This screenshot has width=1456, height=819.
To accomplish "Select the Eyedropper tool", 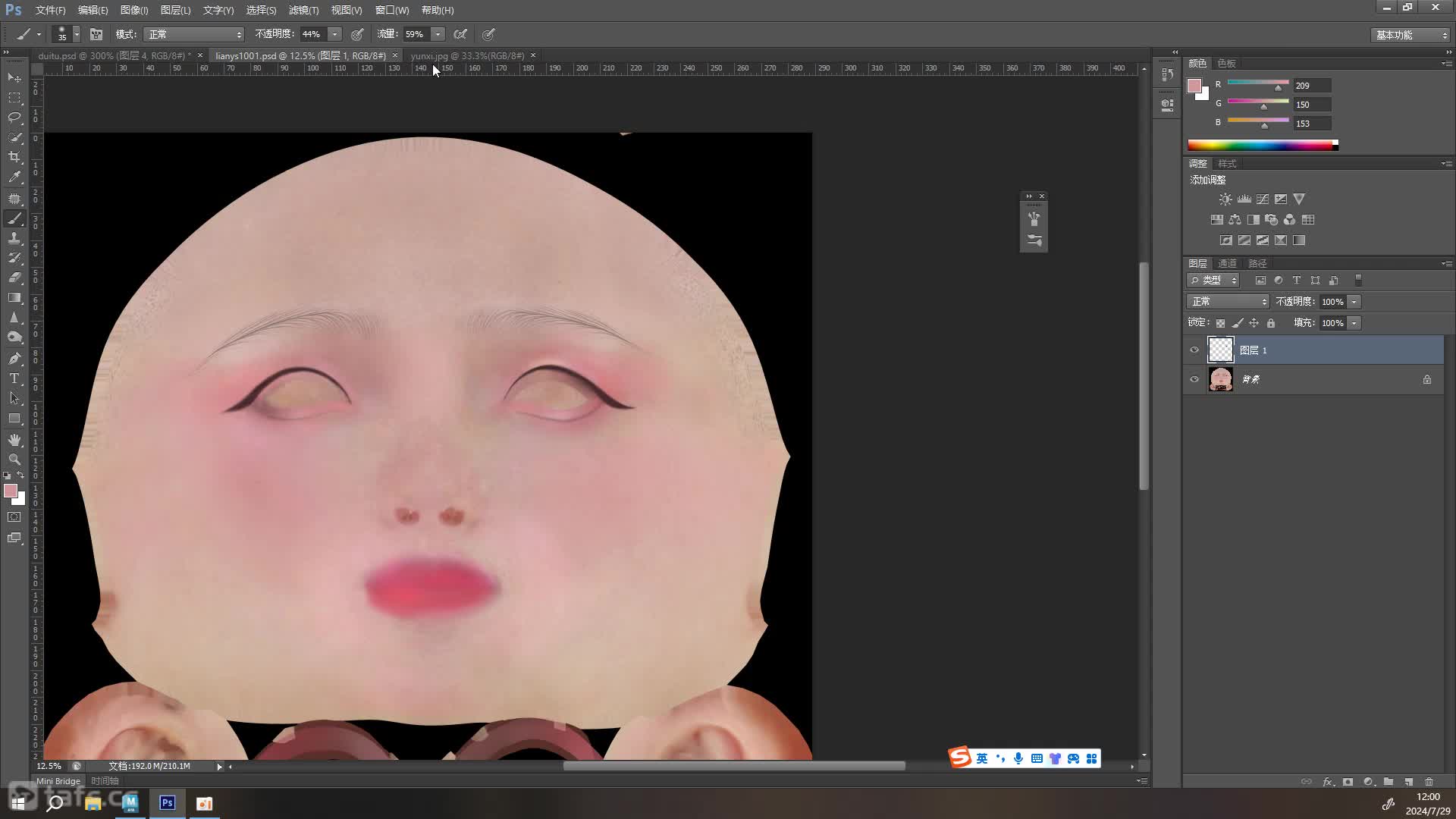I will point(14,177).
